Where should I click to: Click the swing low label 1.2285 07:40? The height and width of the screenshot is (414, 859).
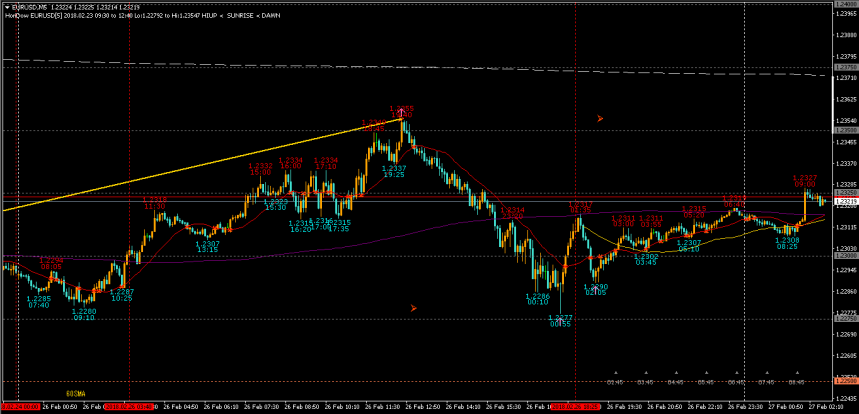tap(39, 302)
